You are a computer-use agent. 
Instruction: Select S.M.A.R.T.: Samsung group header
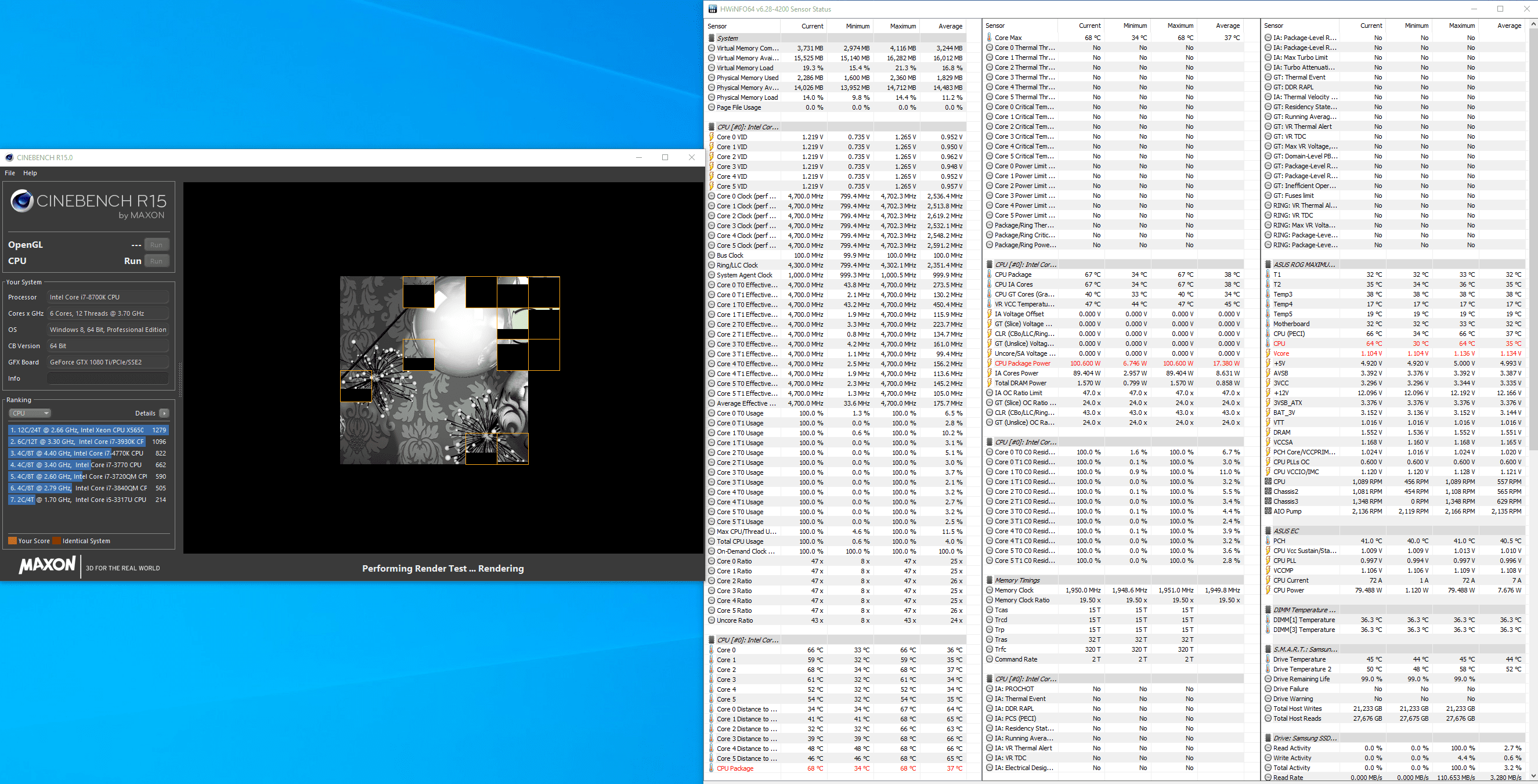(x=1394, y=649)
